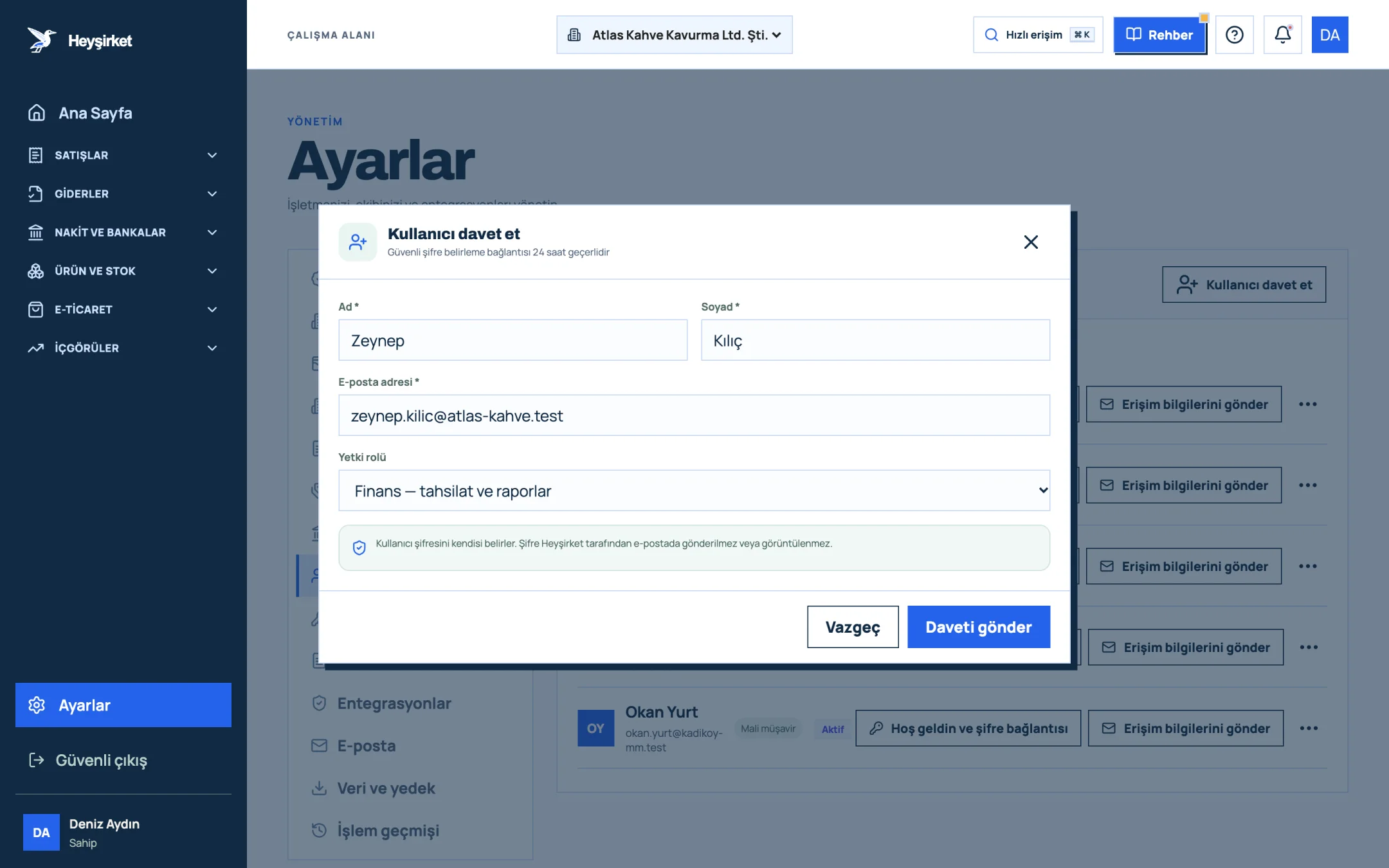
Task: Click the OY avatar of Okan Yurt
Action: point(595,728)
